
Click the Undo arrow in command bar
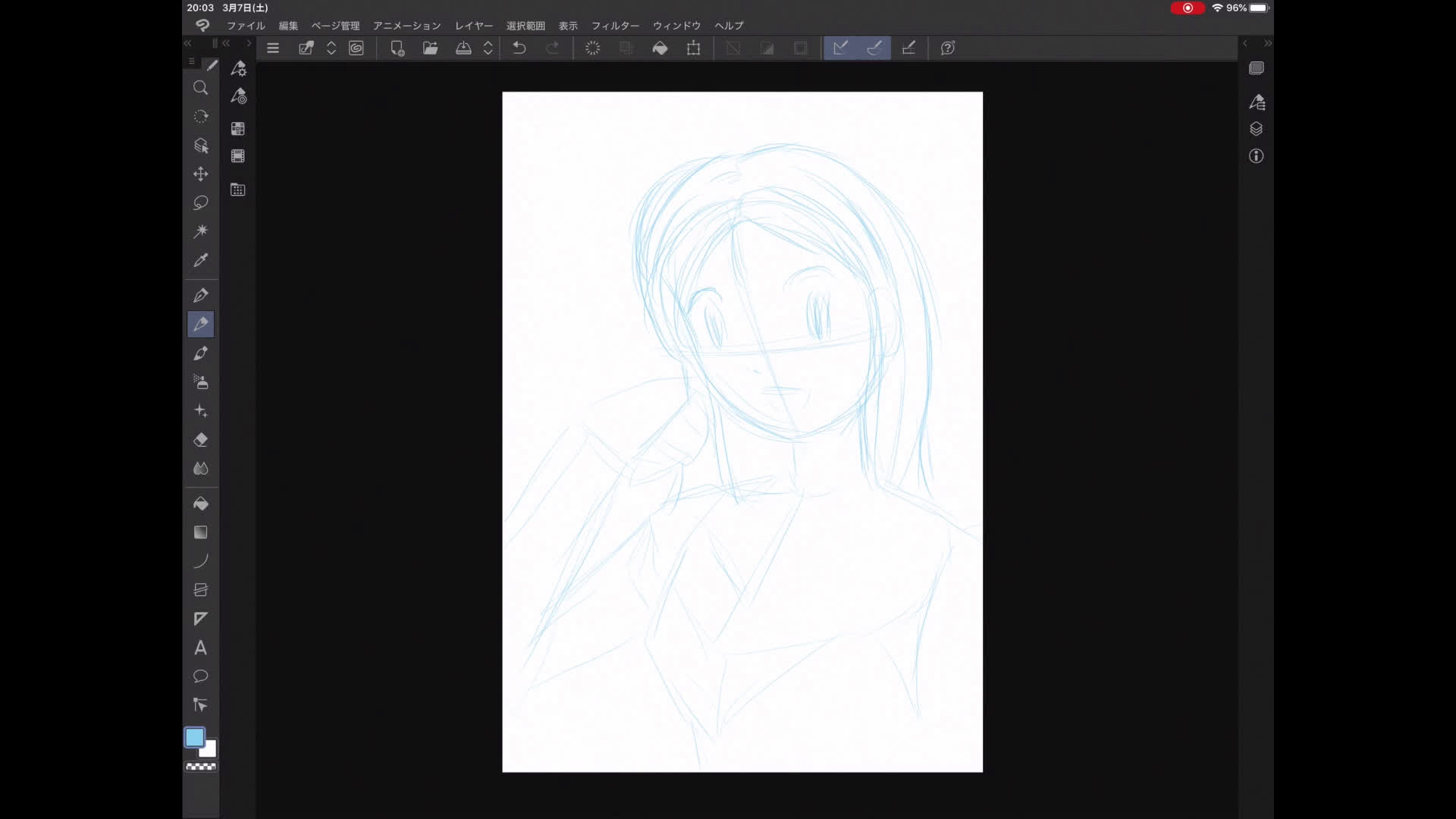[x=519, y=48]
